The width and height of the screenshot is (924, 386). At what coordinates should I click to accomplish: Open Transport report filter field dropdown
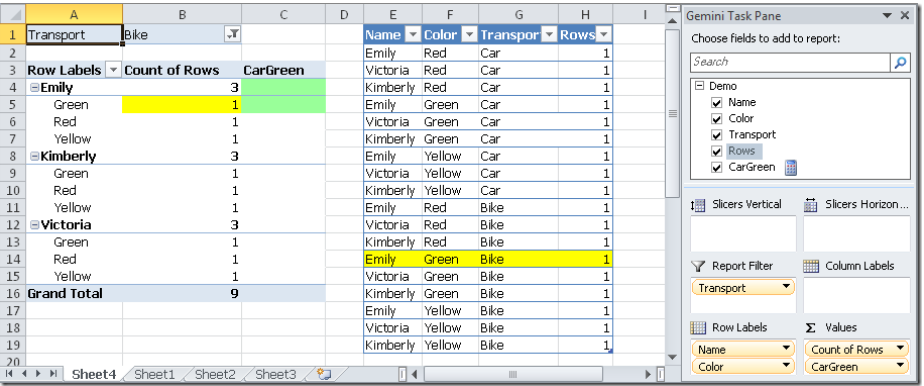[786, 288]
